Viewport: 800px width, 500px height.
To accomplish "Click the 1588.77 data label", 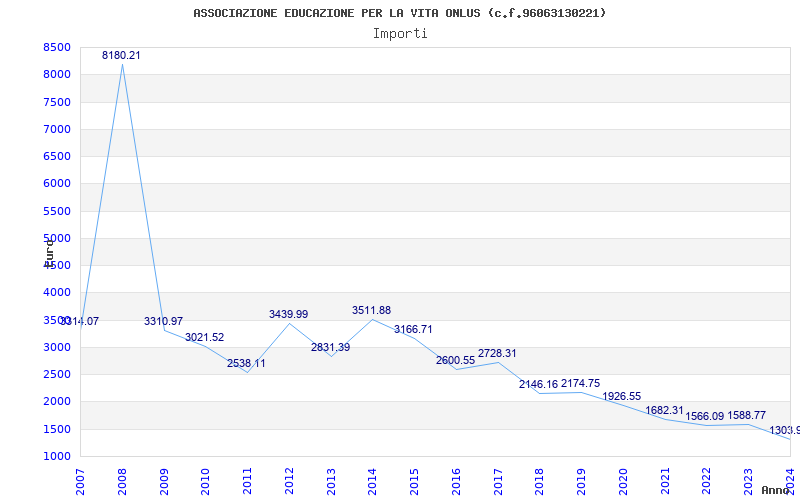I will 746,415.
